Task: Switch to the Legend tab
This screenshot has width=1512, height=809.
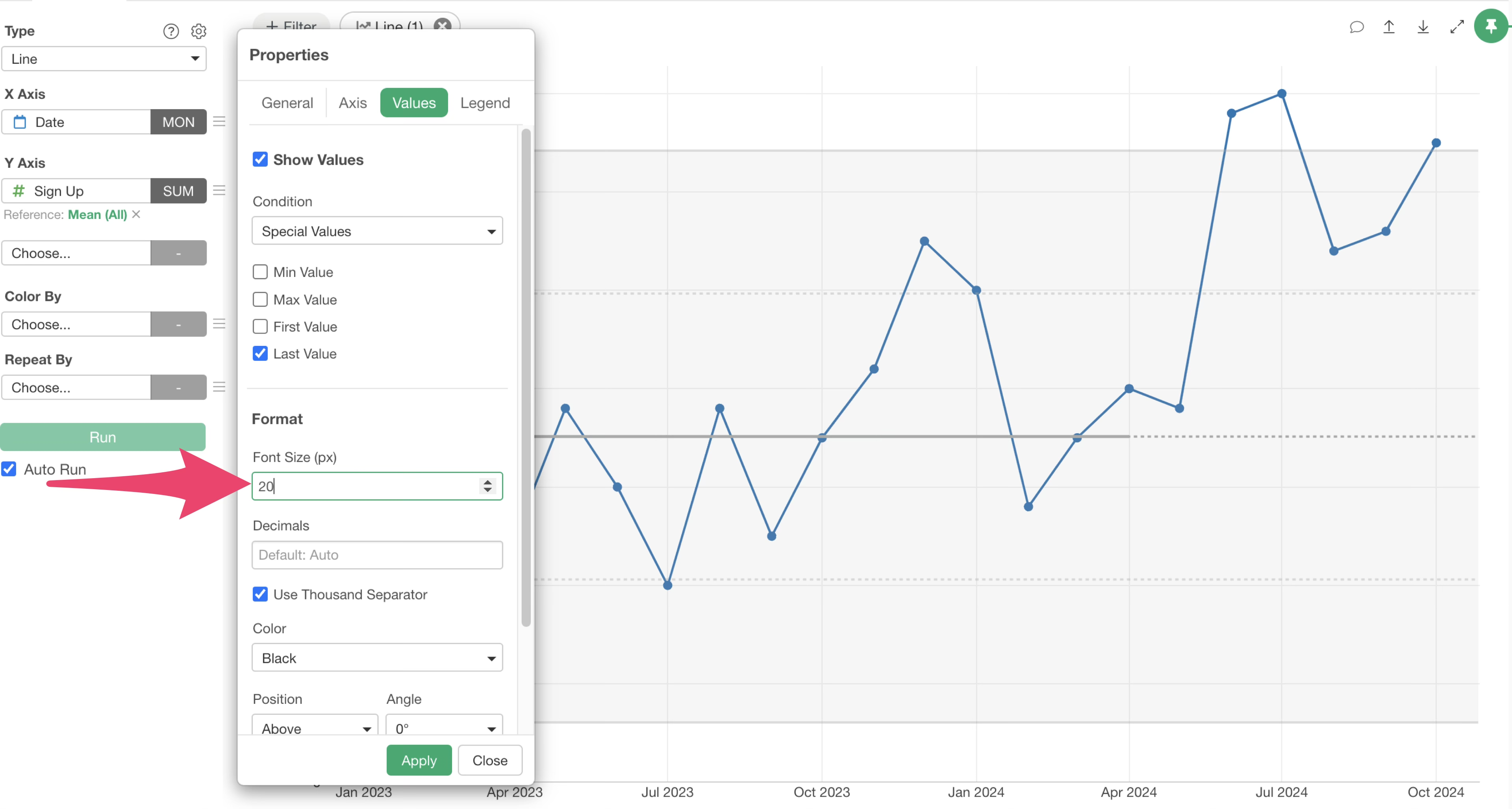Action: [485, 103]
